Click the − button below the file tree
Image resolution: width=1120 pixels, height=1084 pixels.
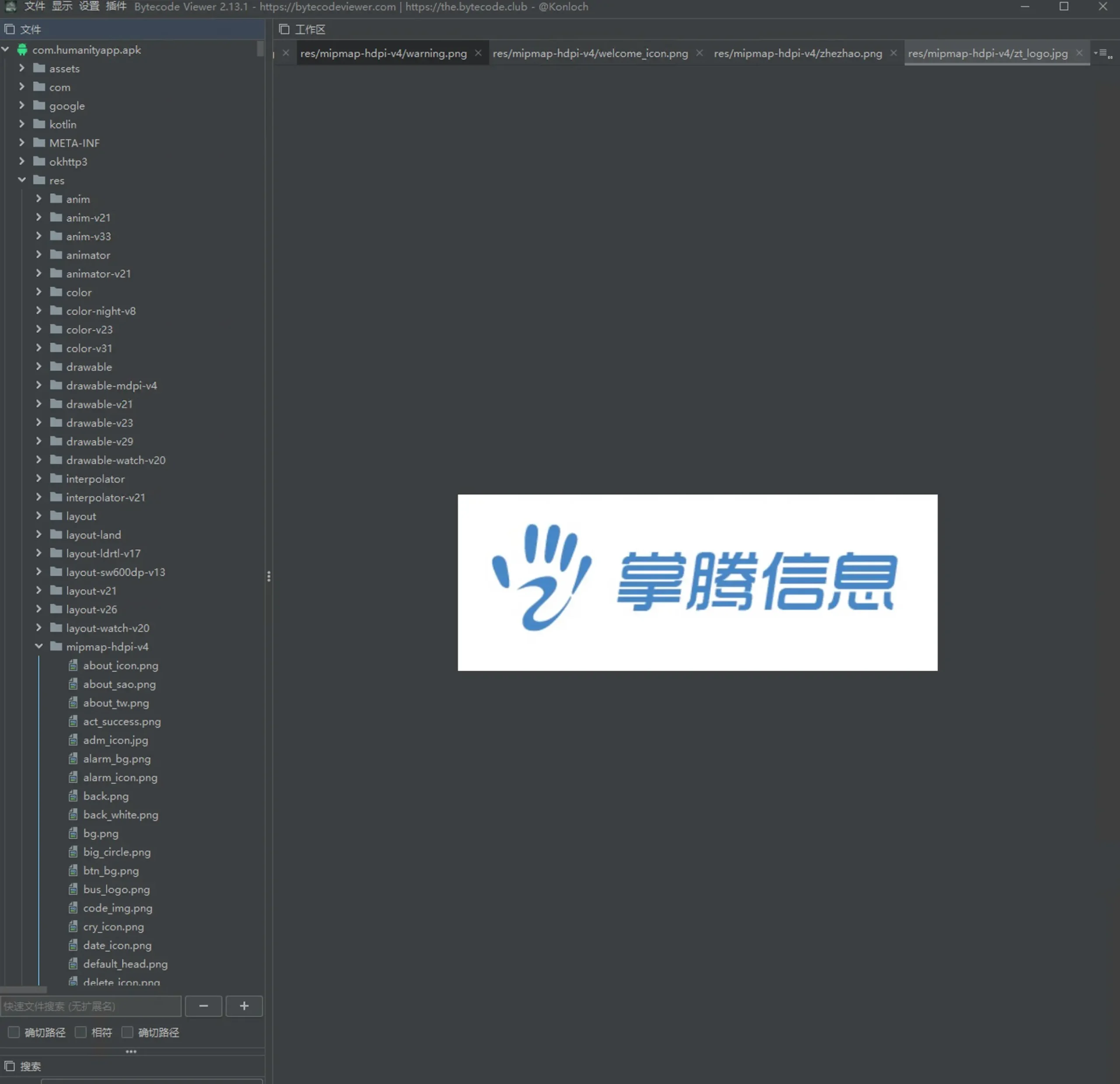203,1006
